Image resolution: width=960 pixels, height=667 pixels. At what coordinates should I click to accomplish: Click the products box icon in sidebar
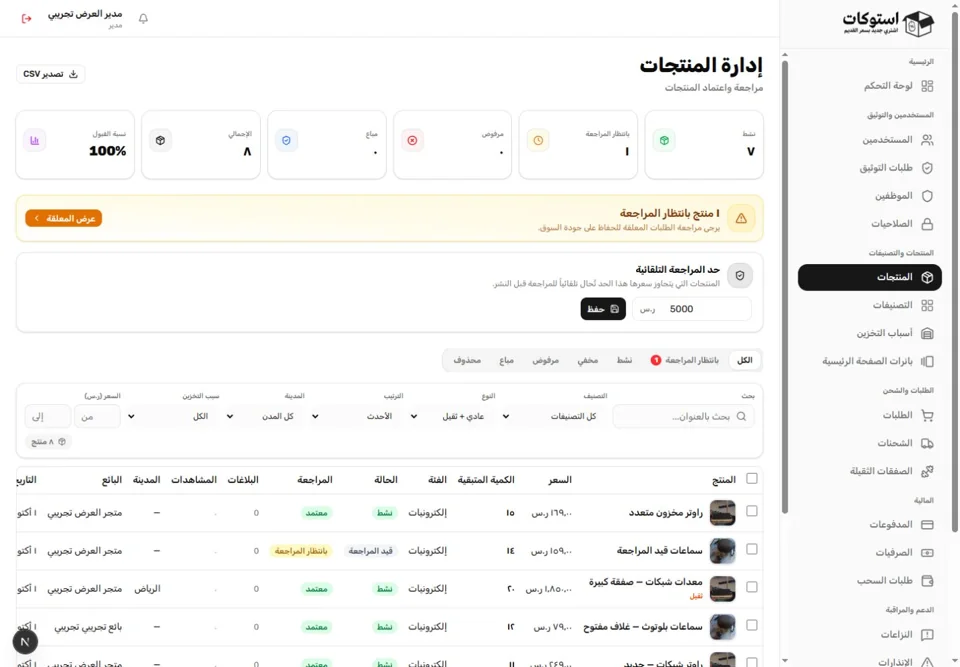pyautogui.click(x=927, y=277)
